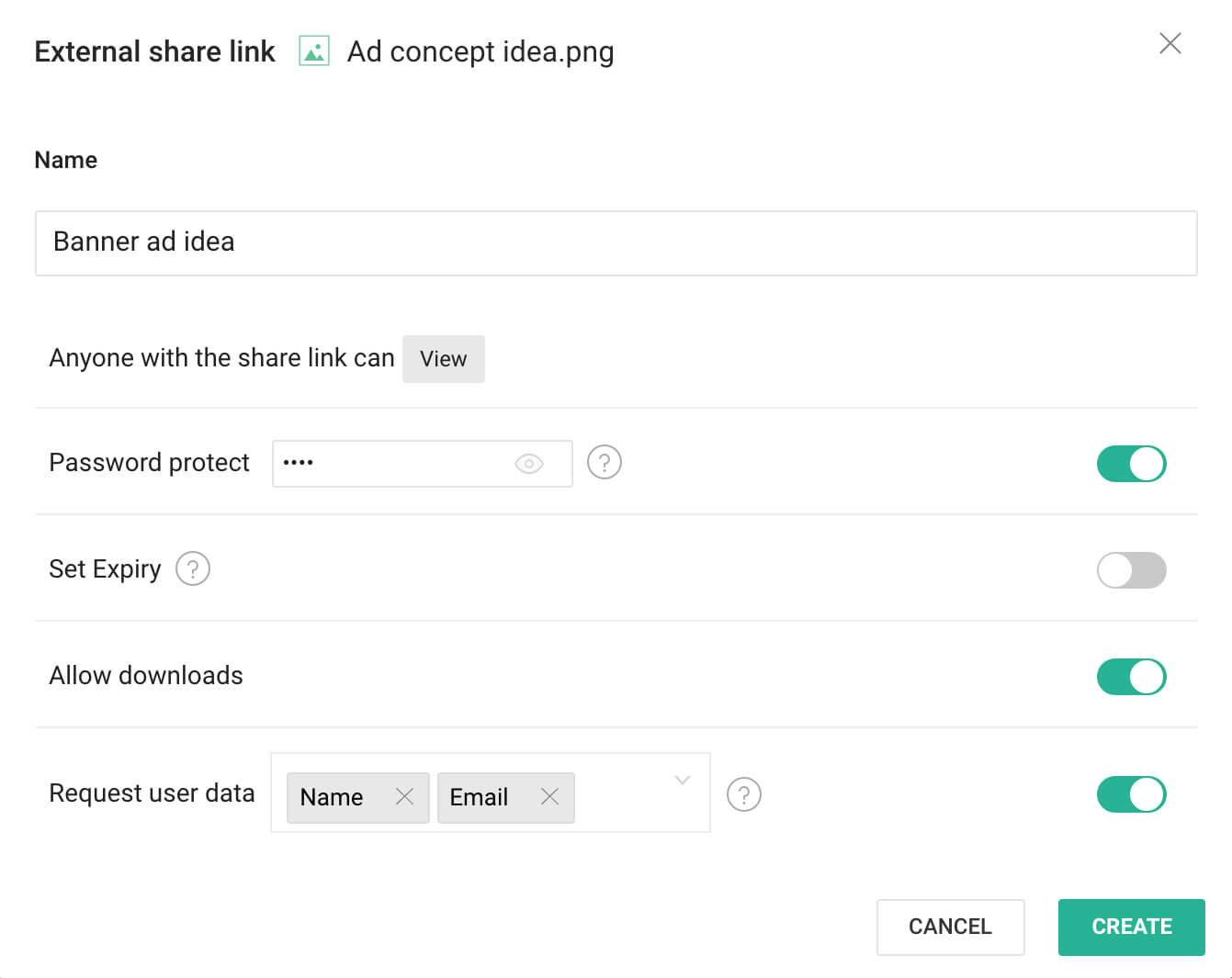
Task: Click the Name input with Banner ad idea
Action: click(x=616, y=243)
